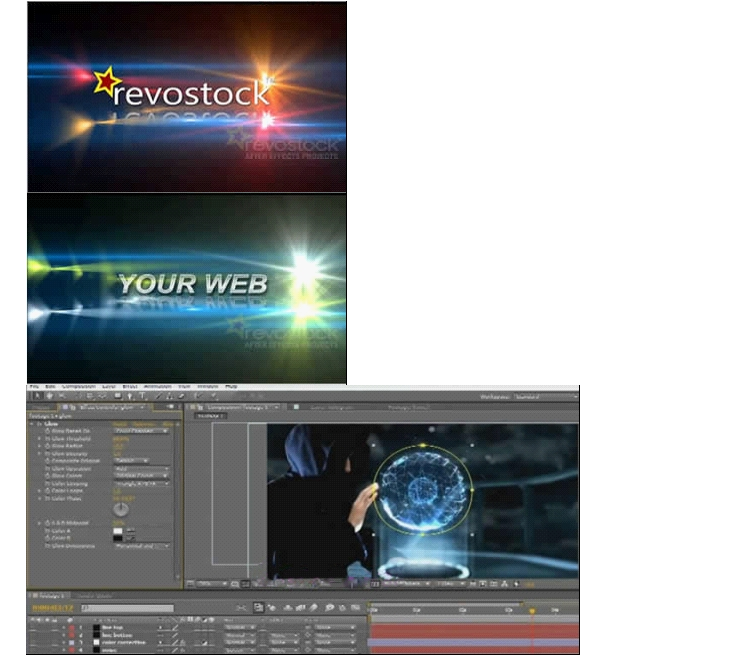Expand the Glow Radius property
Viewport: 748px width, 658px height.
[x=40, y=446]
